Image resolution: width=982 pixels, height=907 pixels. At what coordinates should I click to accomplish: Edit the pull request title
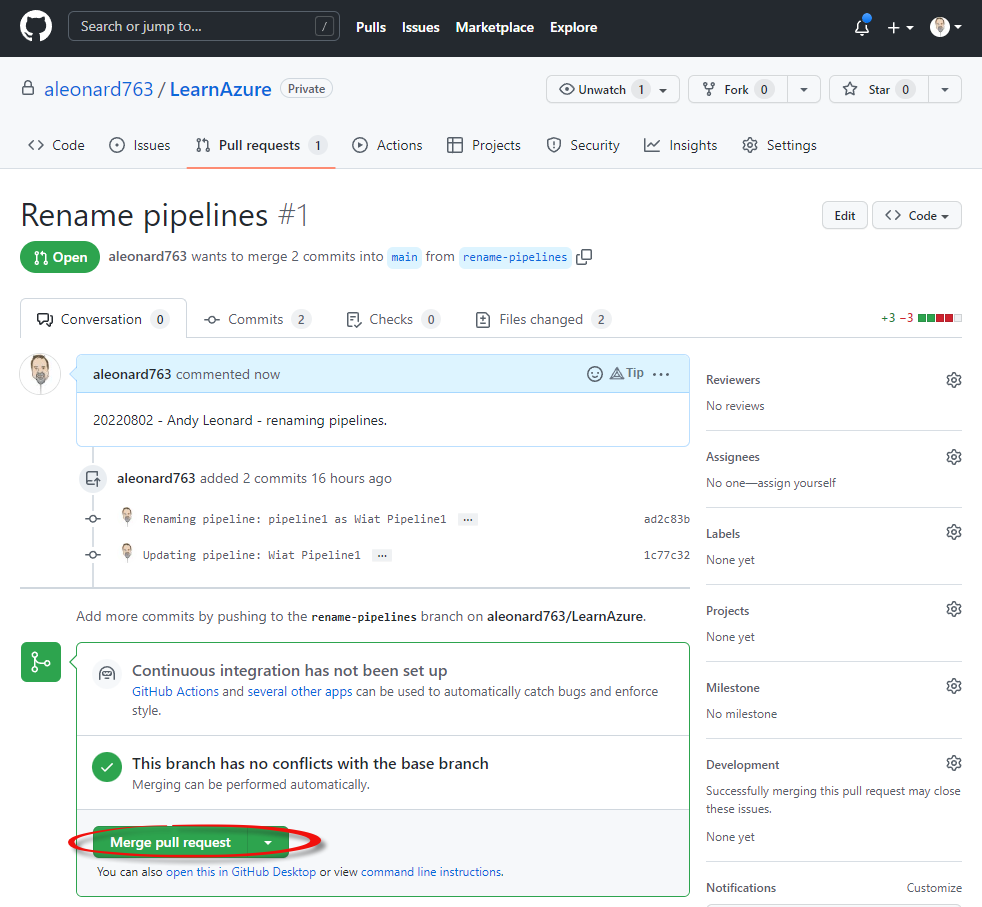pos(844,215)
